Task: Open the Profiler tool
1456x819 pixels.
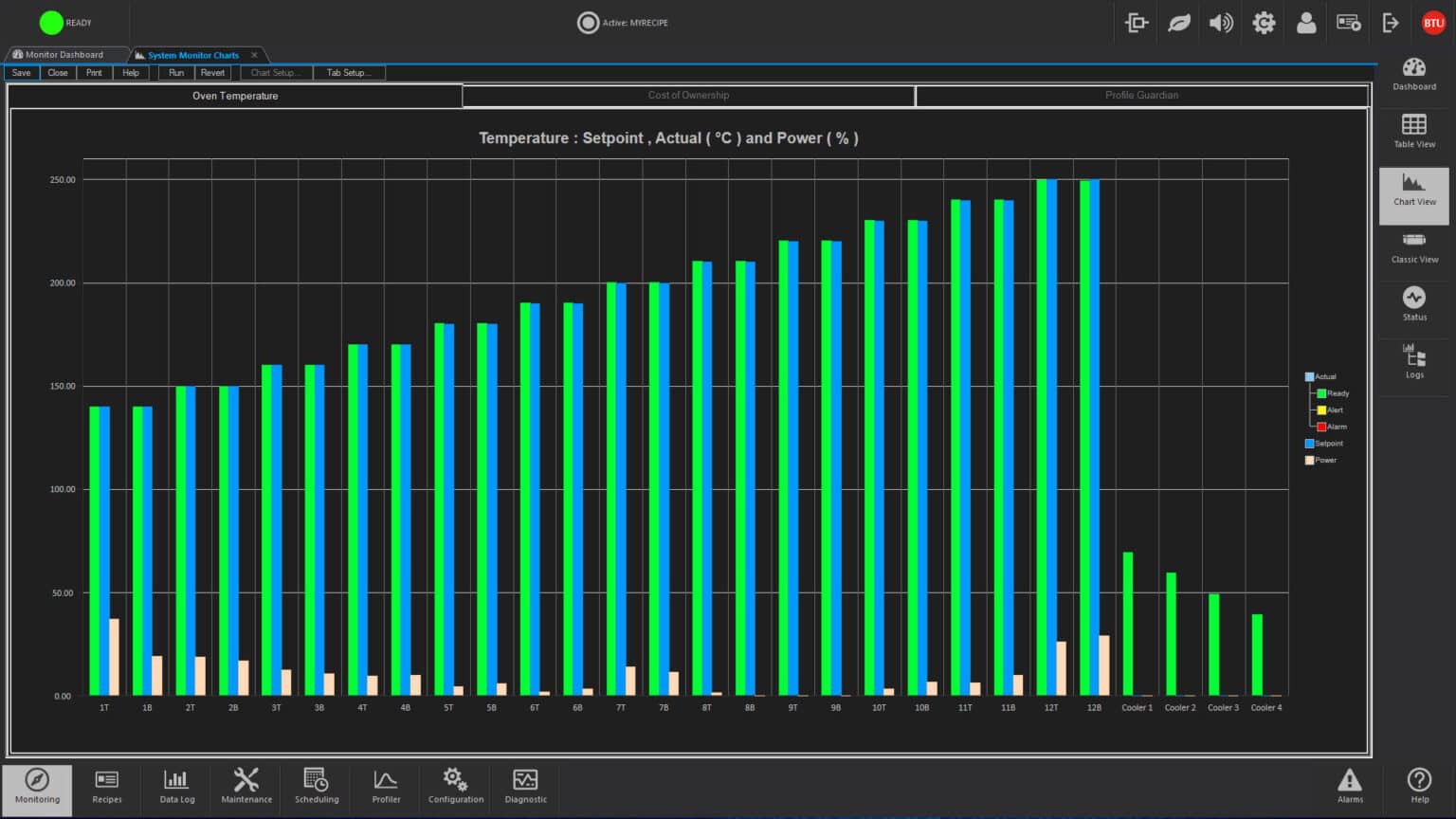Action: pyautogui.click(x=386, y=786)
